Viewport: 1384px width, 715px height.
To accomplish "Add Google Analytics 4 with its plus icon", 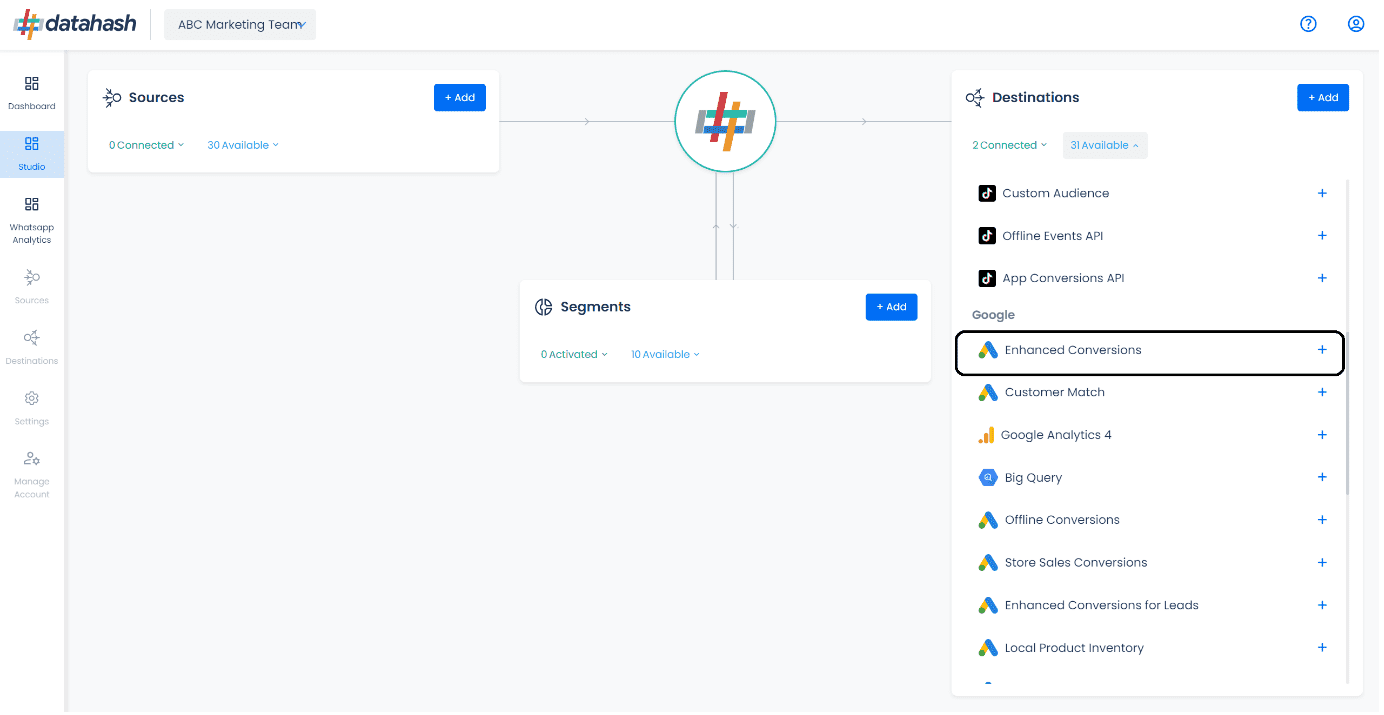I will pyautogui.click(x=1322, y=435).
